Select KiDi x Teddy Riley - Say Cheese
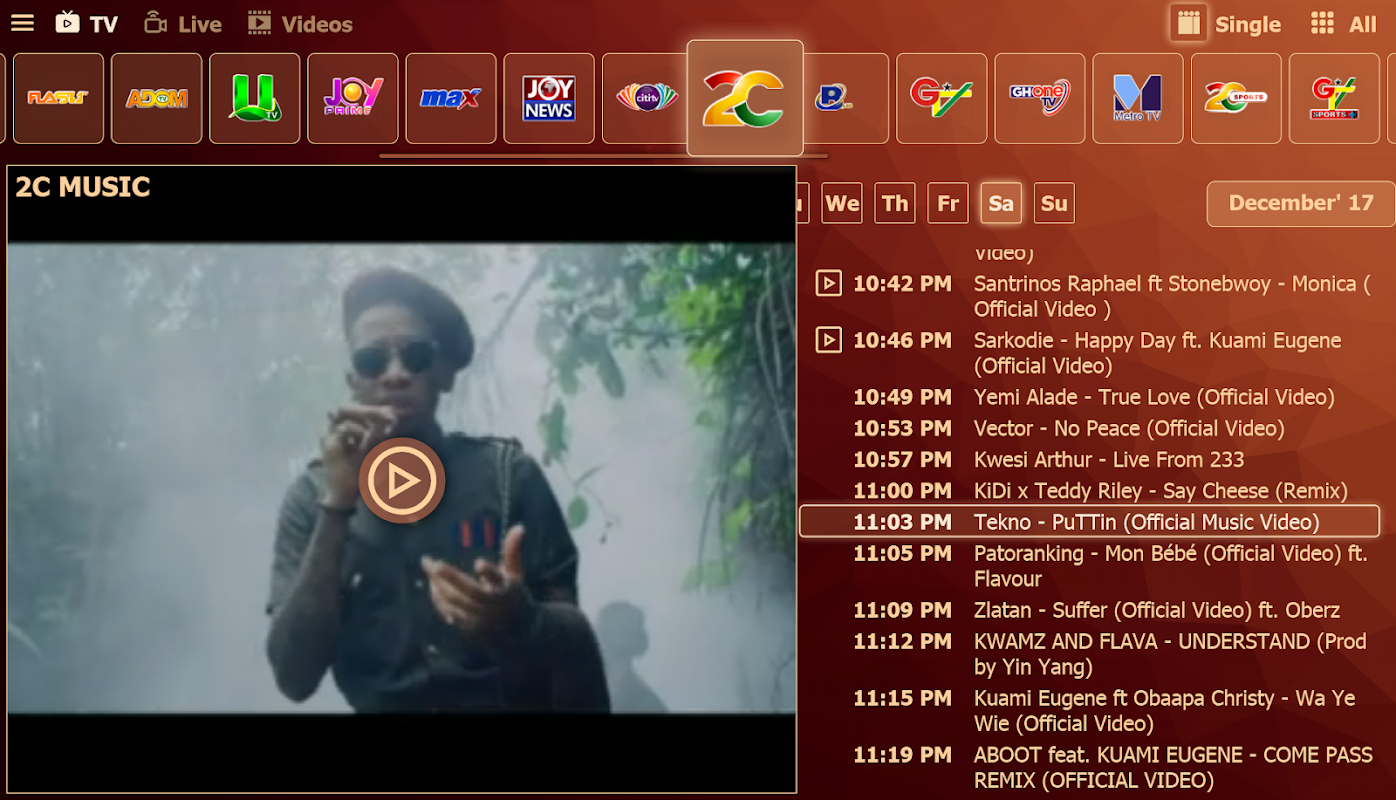The width and height of the screenshot is (1396, 800). tap(1161, 490)
